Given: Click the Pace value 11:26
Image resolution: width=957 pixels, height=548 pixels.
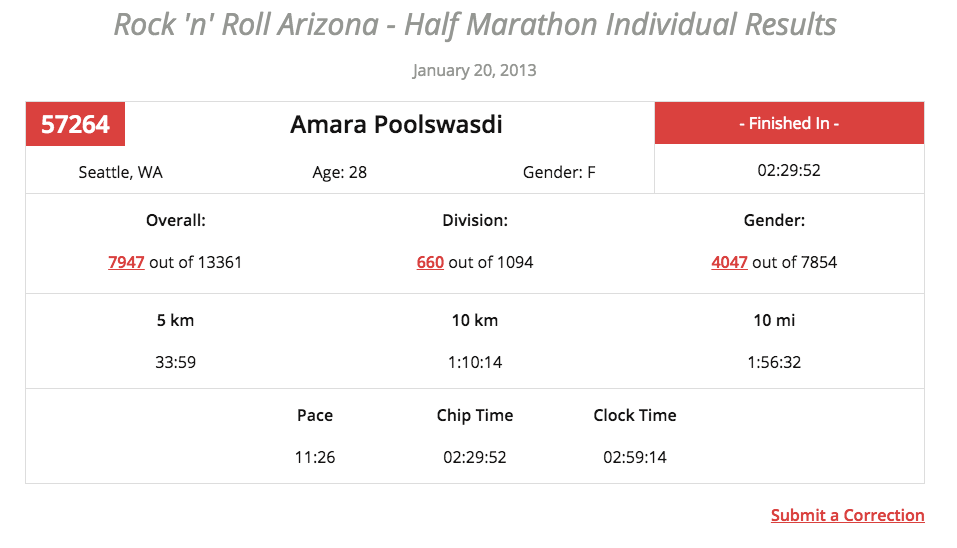Looking at the screenshot, I should click(x=315, y=458).
